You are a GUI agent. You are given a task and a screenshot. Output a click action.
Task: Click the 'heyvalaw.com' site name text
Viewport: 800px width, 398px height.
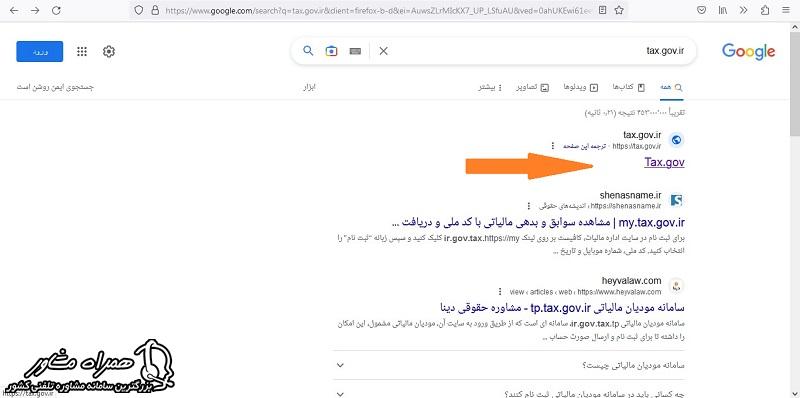tap(631, 281)
